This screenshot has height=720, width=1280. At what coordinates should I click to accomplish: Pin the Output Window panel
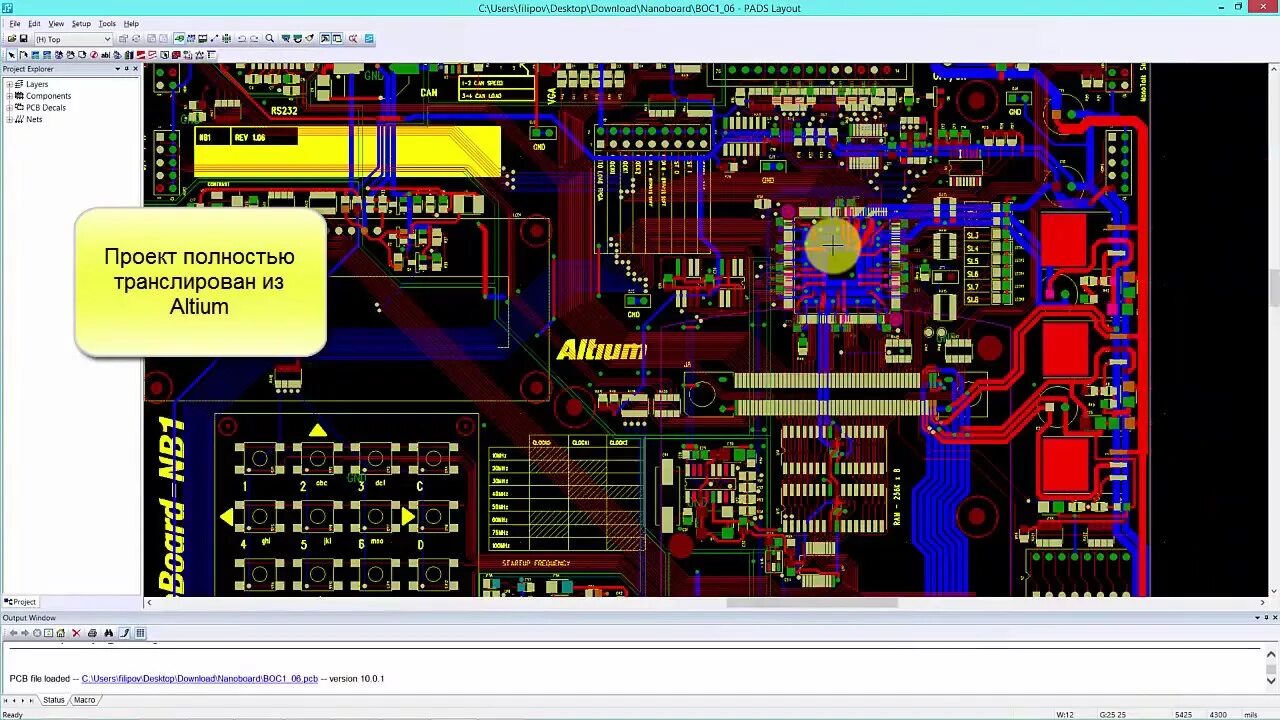(x=1266, y=618)
